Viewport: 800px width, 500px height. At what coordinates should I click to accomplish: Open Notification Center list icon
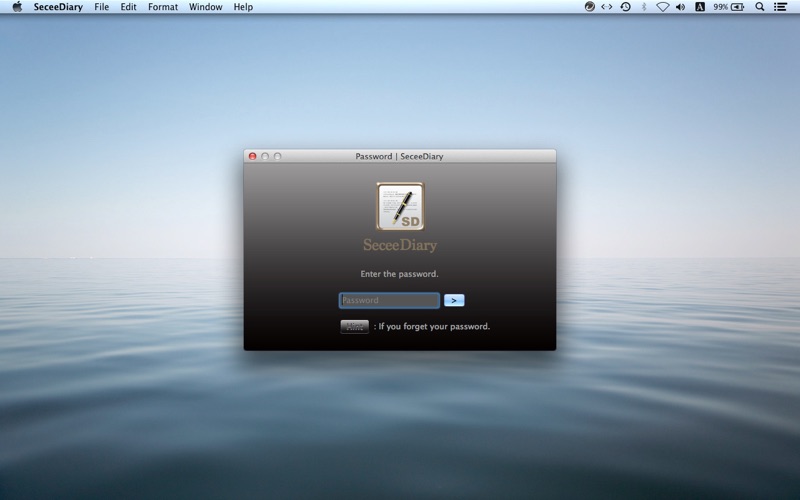[x=780, y=7]
